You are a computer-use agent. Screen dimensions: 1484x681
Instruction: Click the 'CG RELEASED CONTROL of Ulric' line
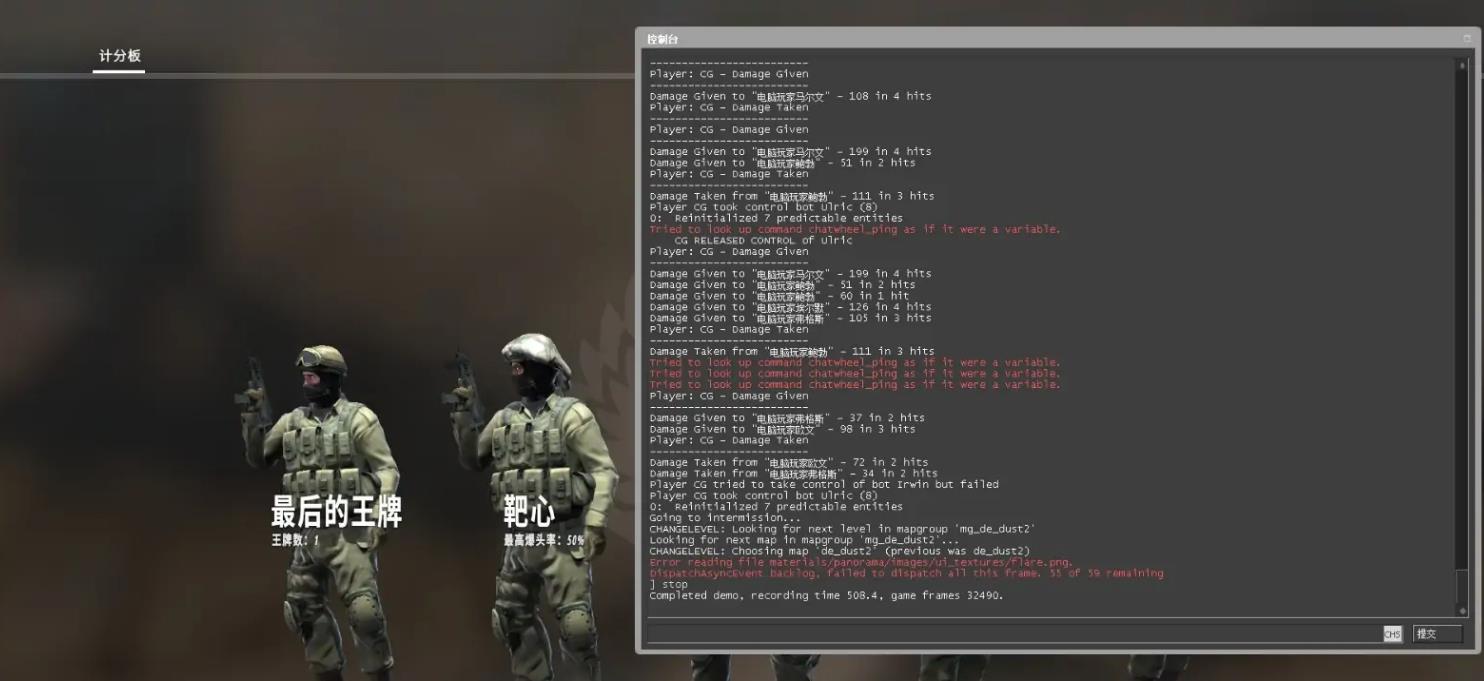coord(763,240)
